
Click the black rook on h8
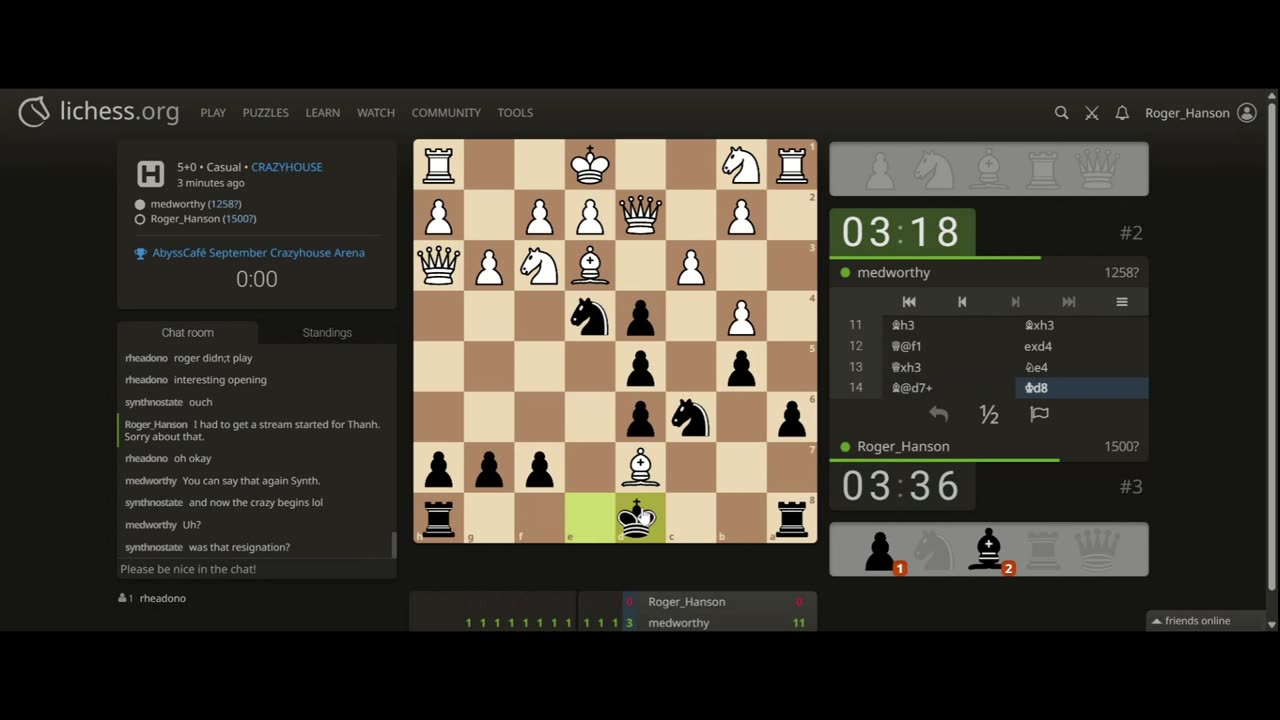point(438,518)
